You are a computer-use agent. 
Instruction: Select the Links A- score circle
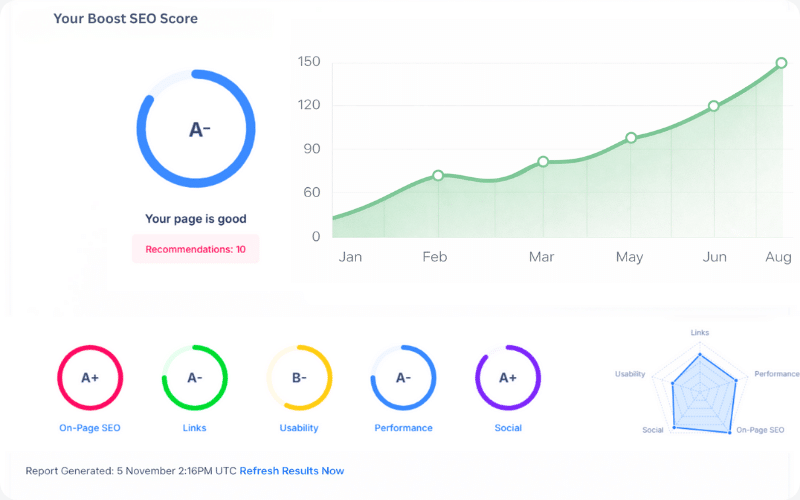tap(194, 378)
